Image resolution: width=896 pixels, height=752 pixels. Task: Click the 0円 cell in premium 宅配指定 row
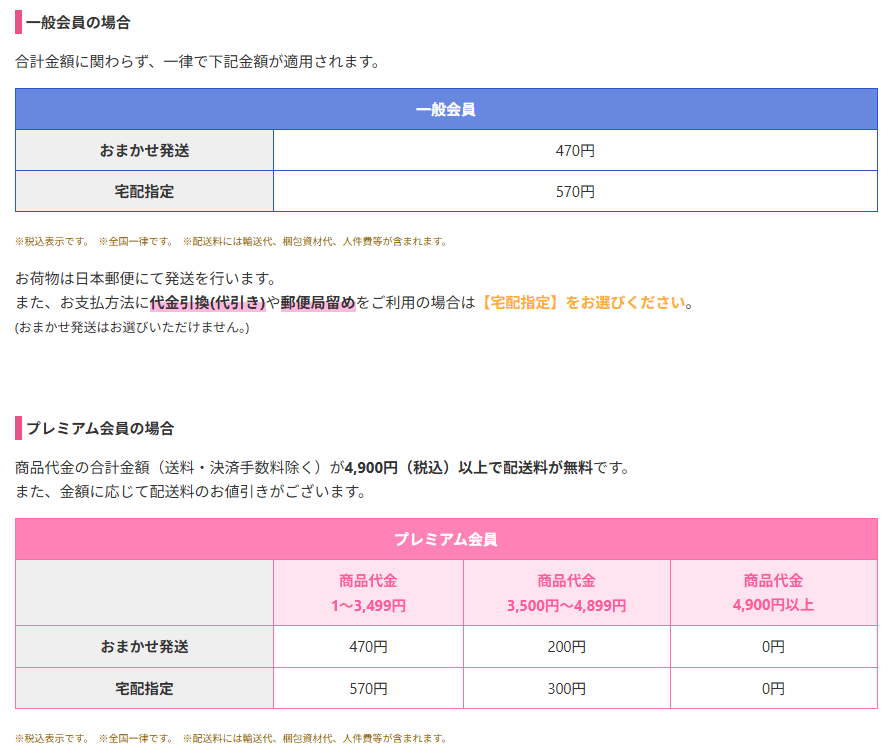point(774,689)
